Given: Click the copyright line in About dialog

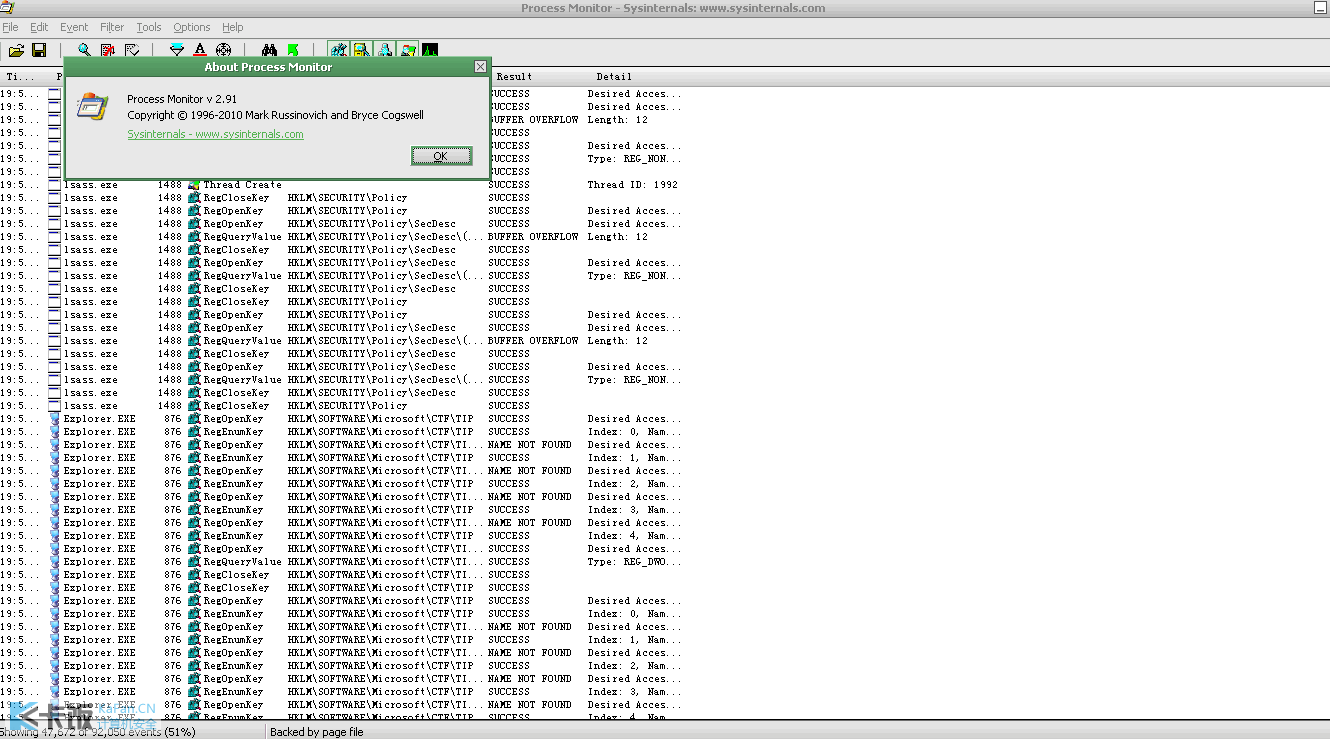Looking at the screenshot, I should [275, 115].
